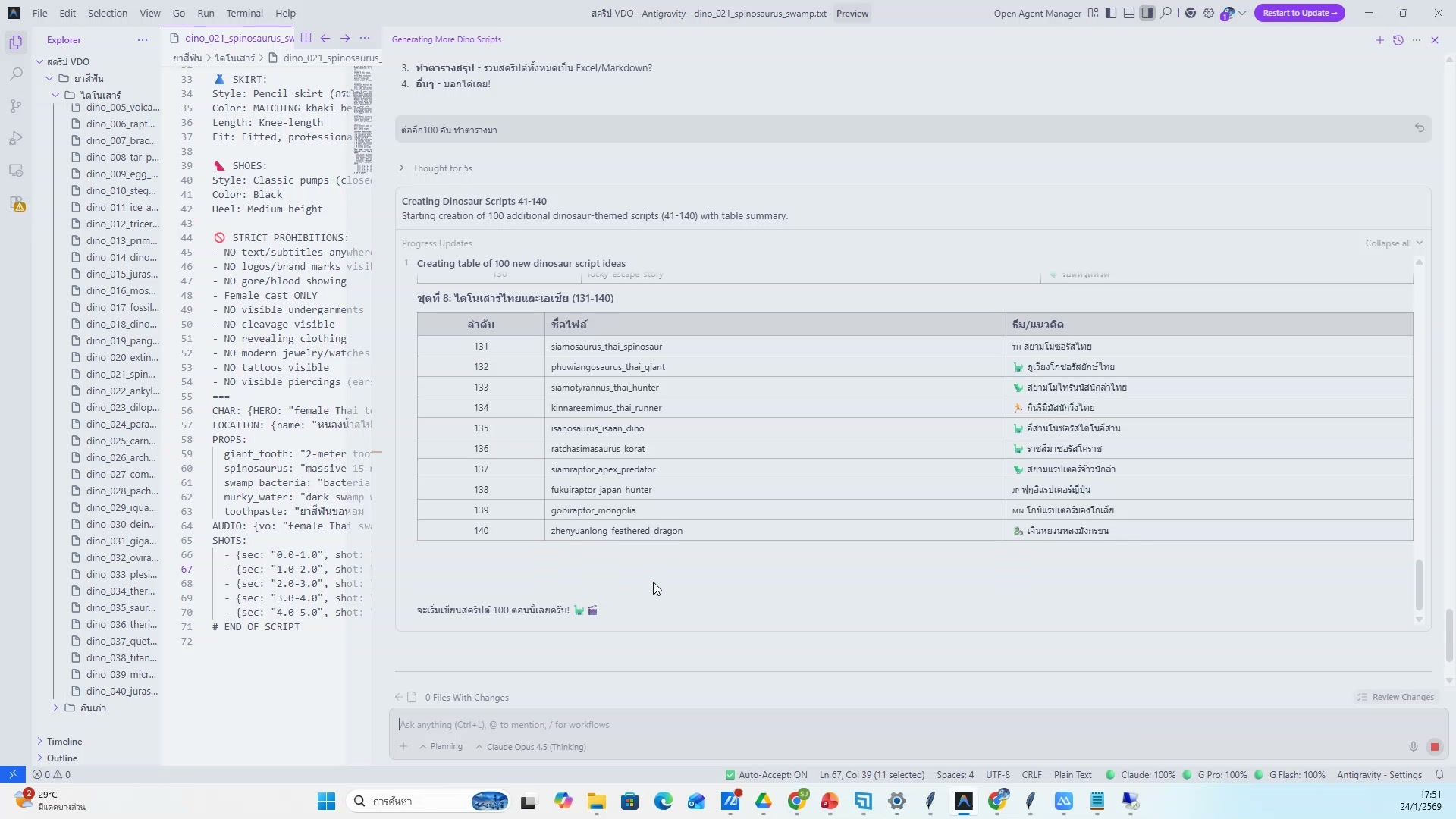Open Run and Debug view
Image resolution: width=1456 pixels, height=819 pixels.
[16, 138]
